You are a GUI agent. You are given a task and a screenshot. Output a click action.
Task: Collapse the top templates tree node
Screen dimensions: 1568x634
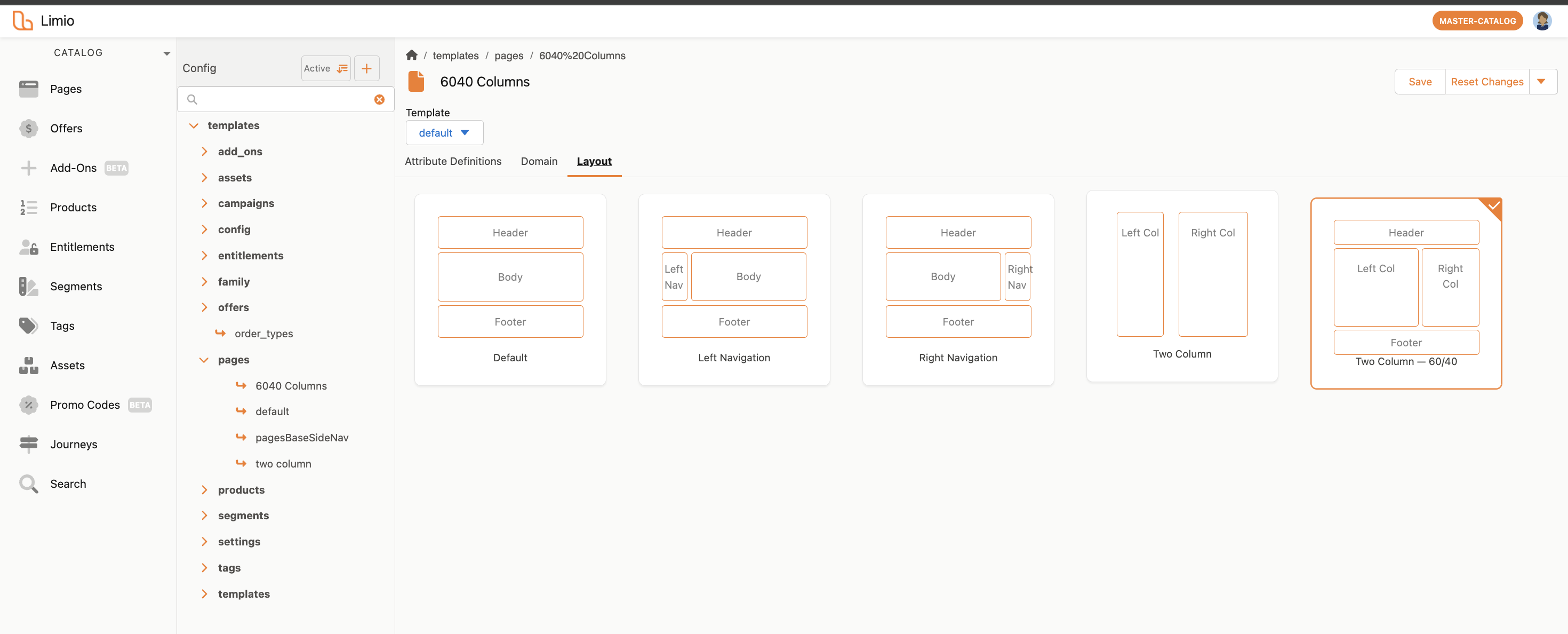[x=194, y=125]
